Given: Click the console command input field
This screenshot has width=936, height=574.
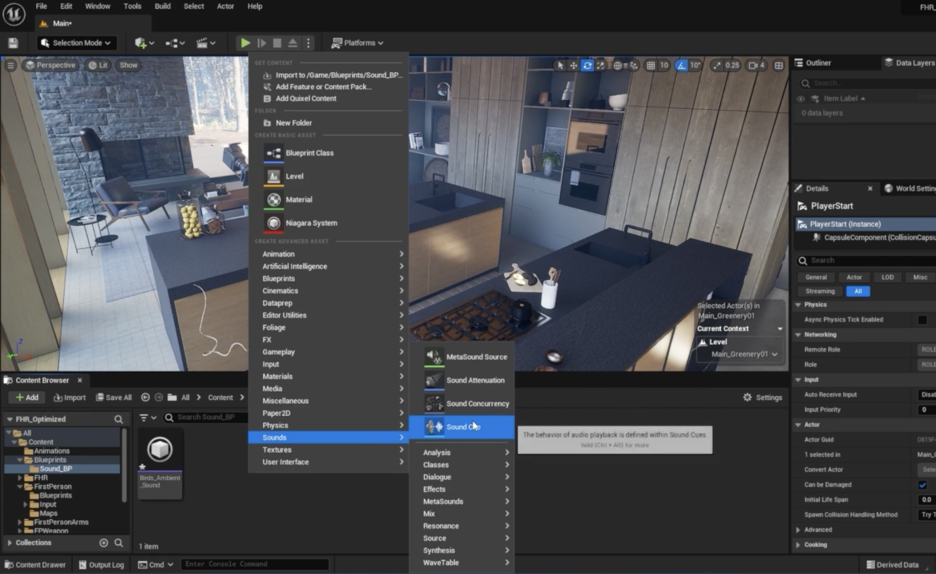Looking at the screenshot, I should click(x=254, y=564).
